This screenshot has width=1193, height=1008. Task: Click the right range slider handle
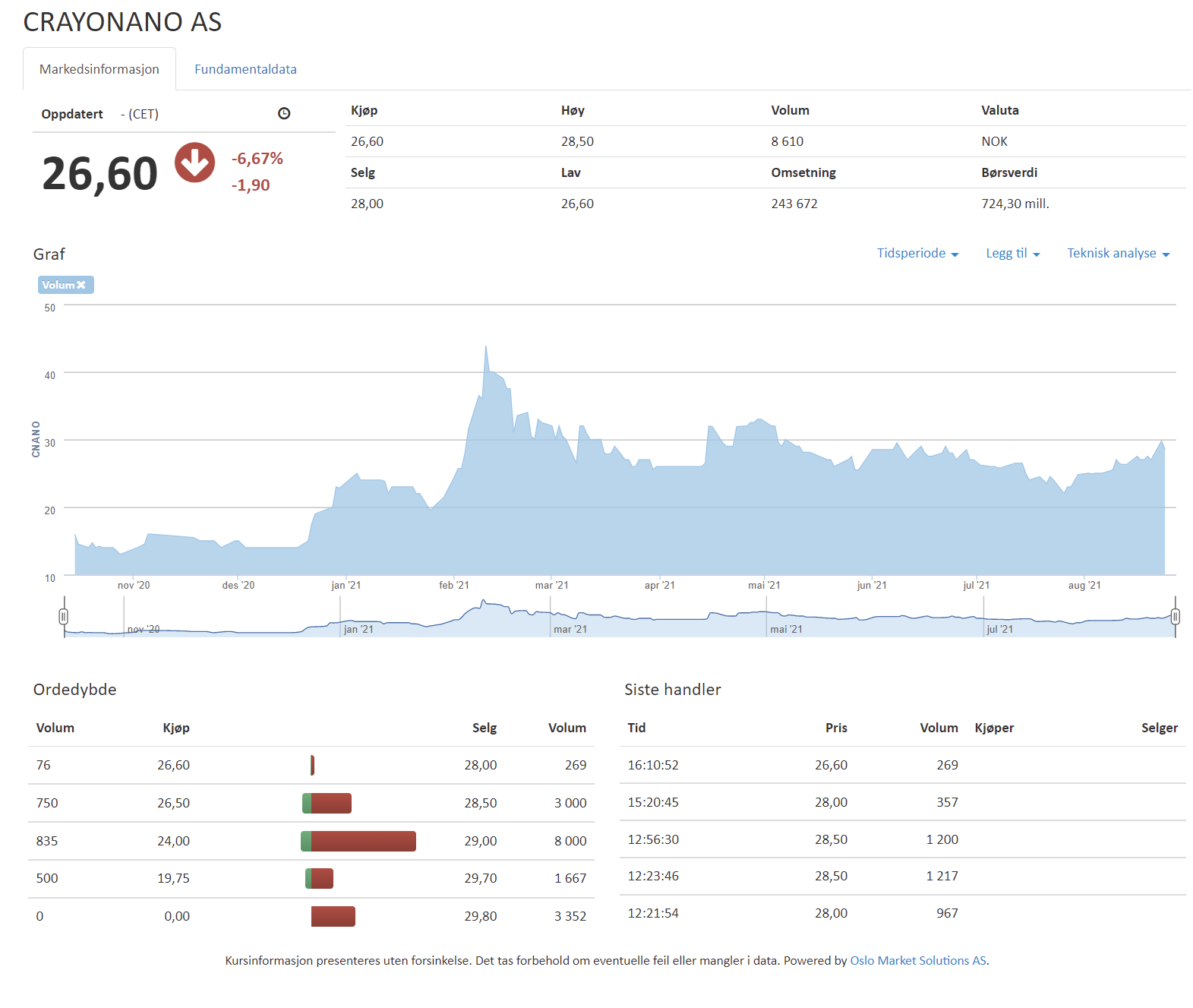[1175, 617]
